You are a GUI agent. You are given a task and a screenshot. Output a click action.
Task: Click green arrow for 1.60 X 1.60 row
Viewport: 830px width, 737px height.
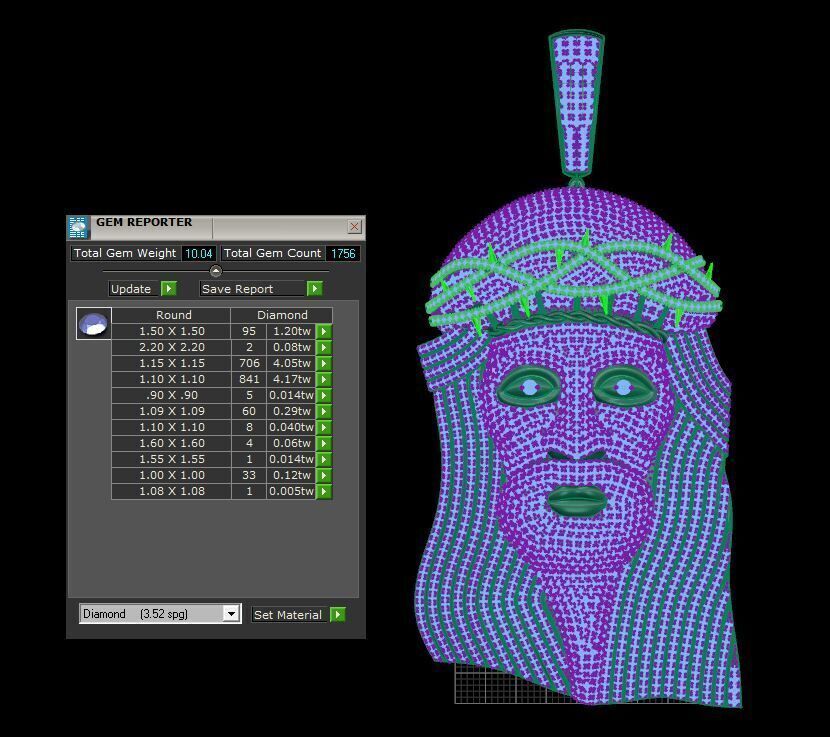click(x=324, y=443)
